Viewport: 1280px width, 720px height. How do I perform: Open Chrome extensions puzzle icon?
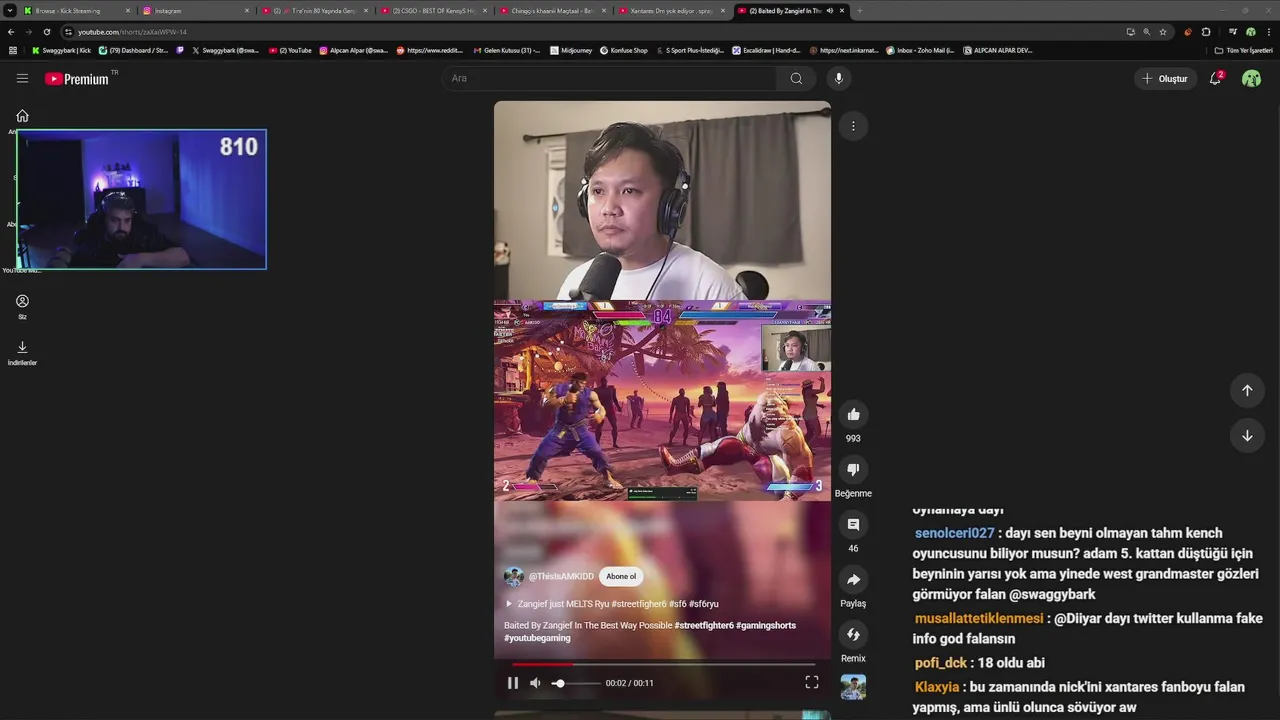pyautogui.click(x=1205, y=31)
